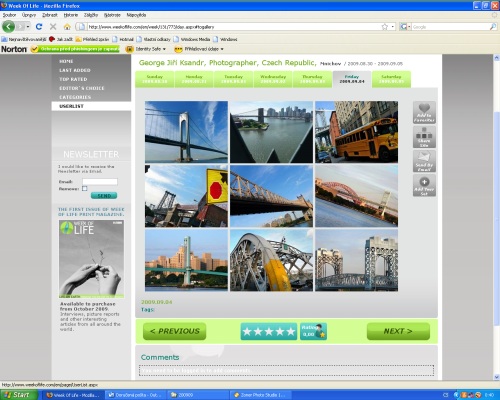Open the river and city skyline photo
Screen dimensions: 500x400
[271, 132]
